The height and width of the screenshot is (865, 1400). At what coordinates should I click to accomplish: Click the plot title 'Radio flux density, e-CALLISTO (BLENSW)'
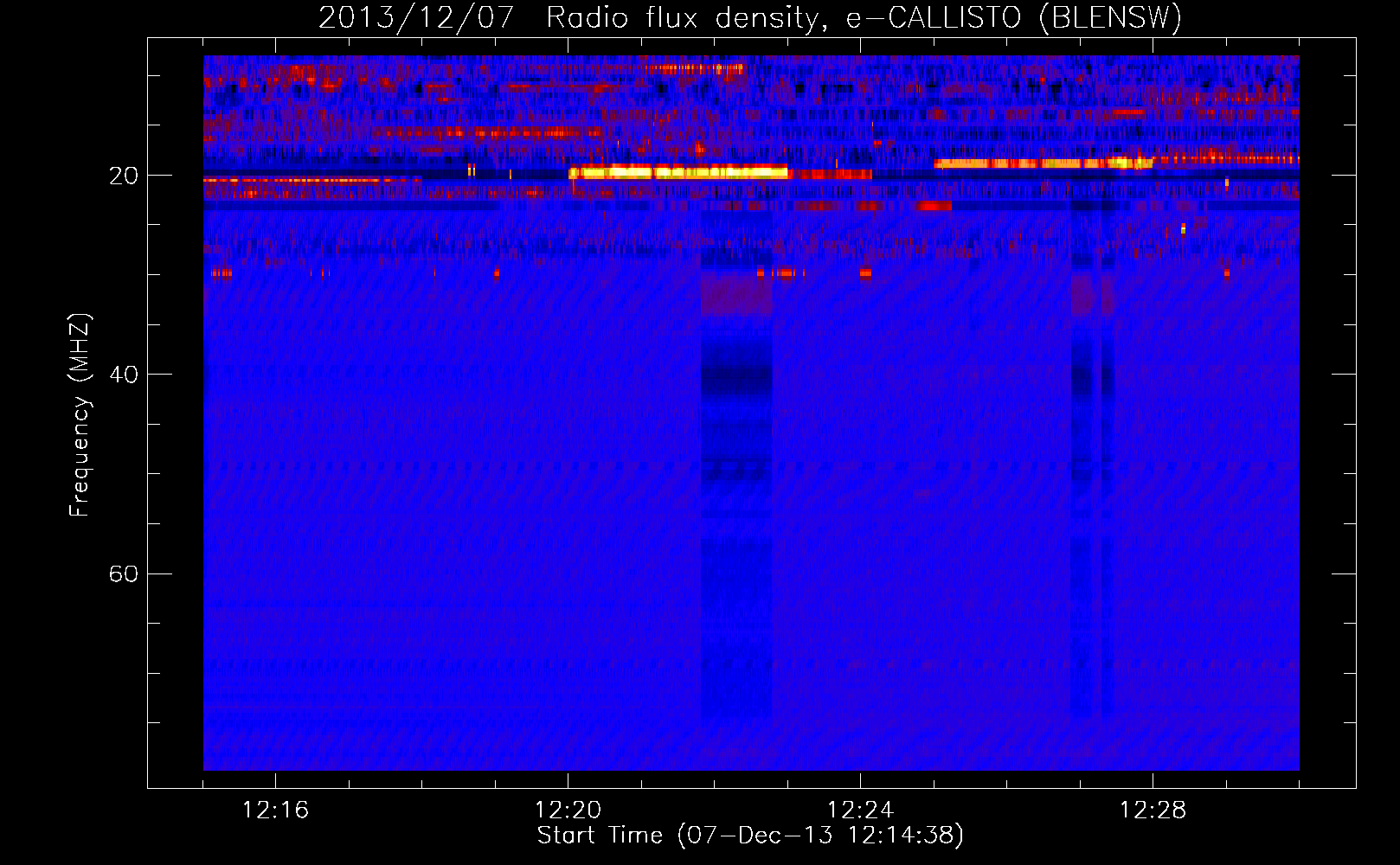864,18
